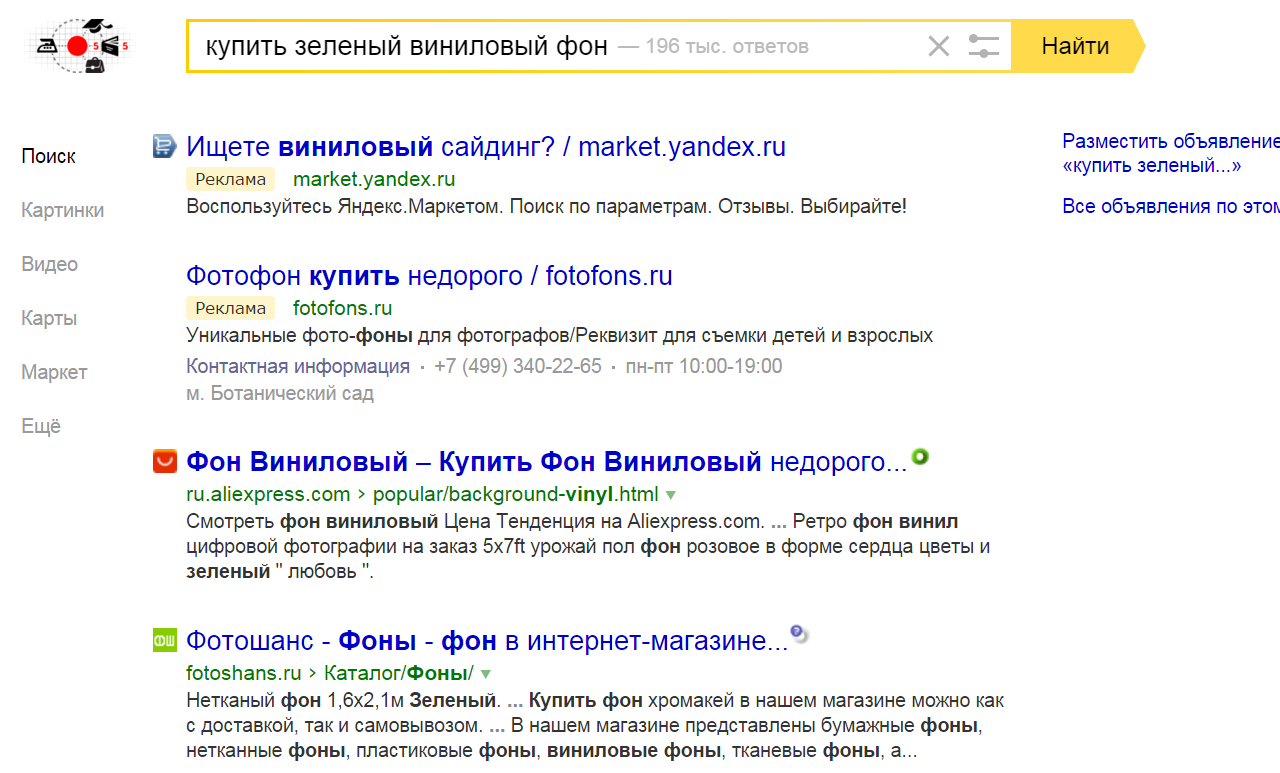Open green fotofons.ru URL link
The image size is (1280, 773).
point(342,308)
